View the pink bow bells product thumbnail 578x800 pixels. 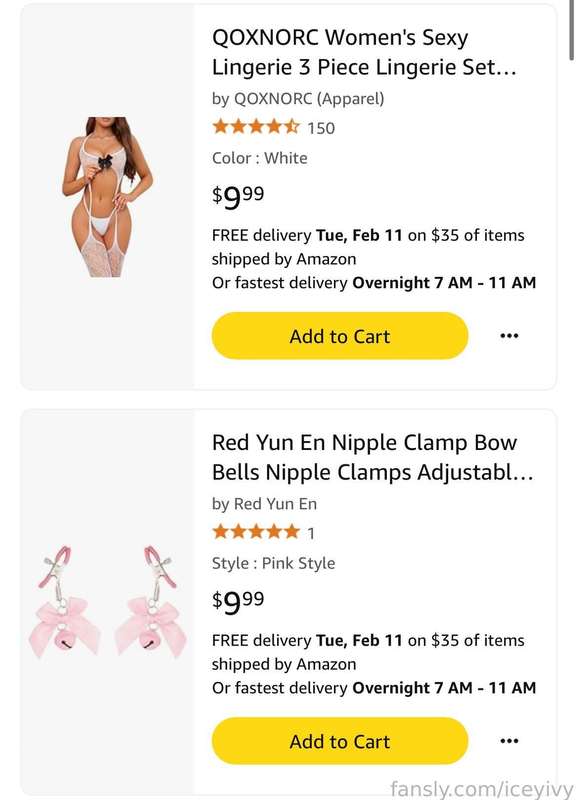(x=107, y=602)
